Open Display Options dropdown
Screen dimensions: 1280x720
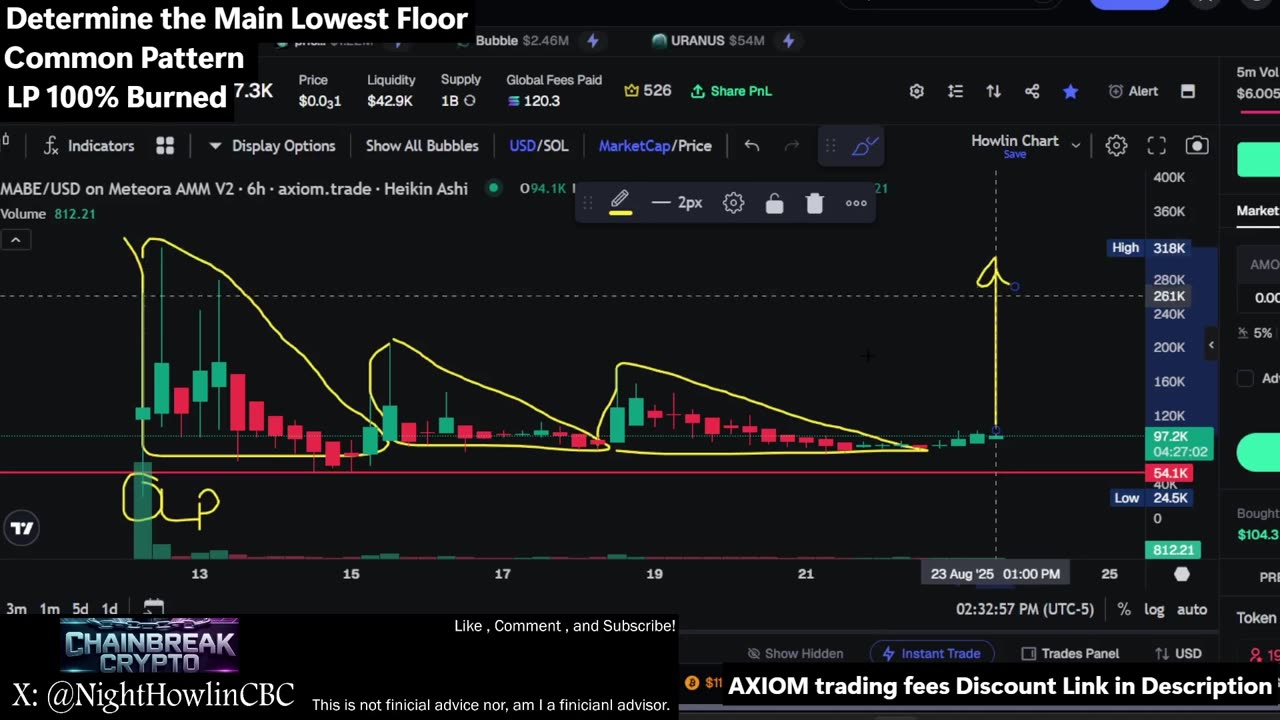point(272,146)
